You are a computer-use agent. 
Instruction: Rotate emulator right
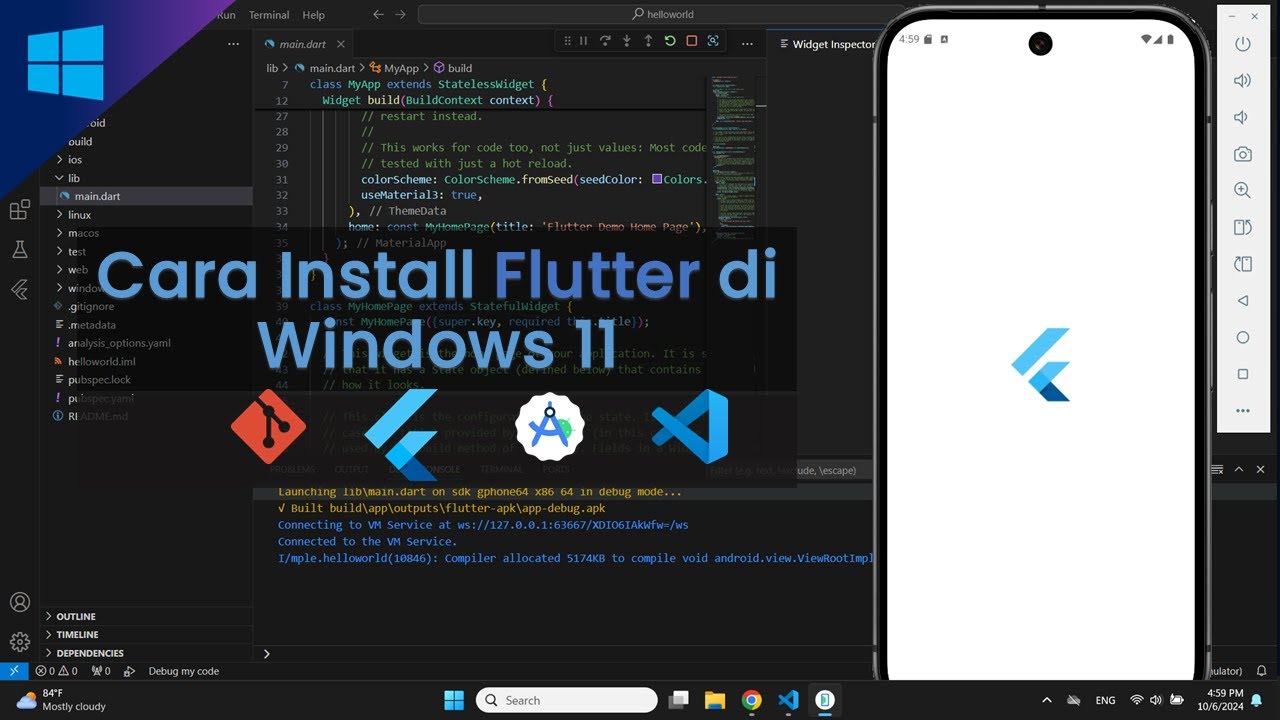[x=1243, y=264]
